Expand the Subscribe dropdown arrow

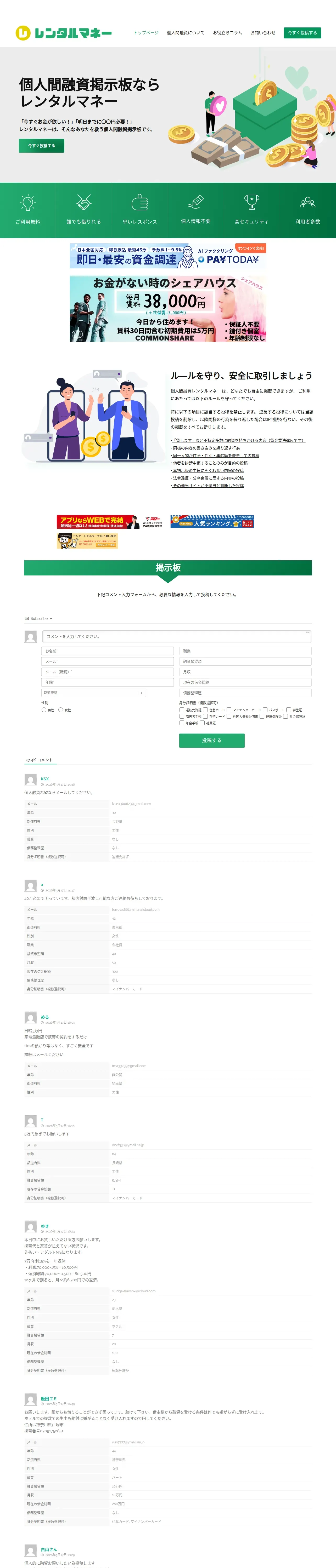point(51,618)
